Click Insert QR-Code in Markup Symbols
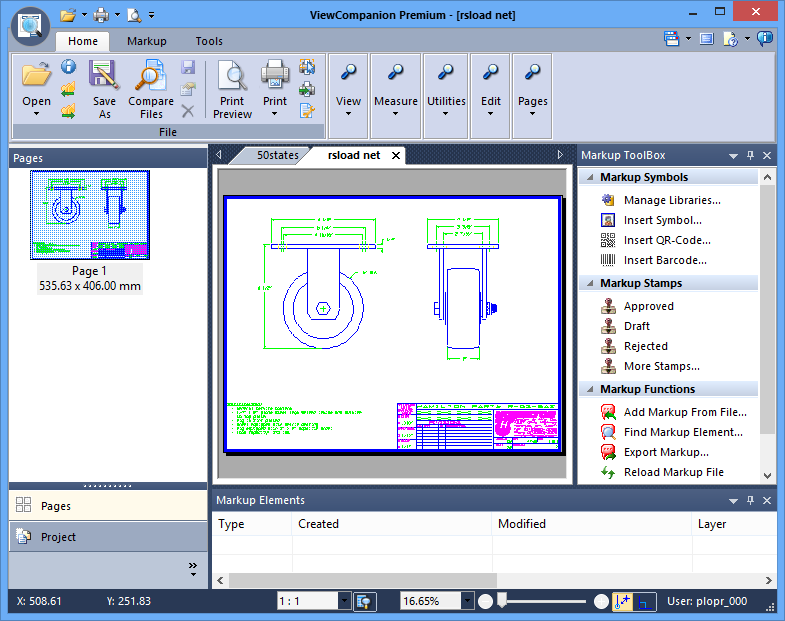 tap(667, 240)
